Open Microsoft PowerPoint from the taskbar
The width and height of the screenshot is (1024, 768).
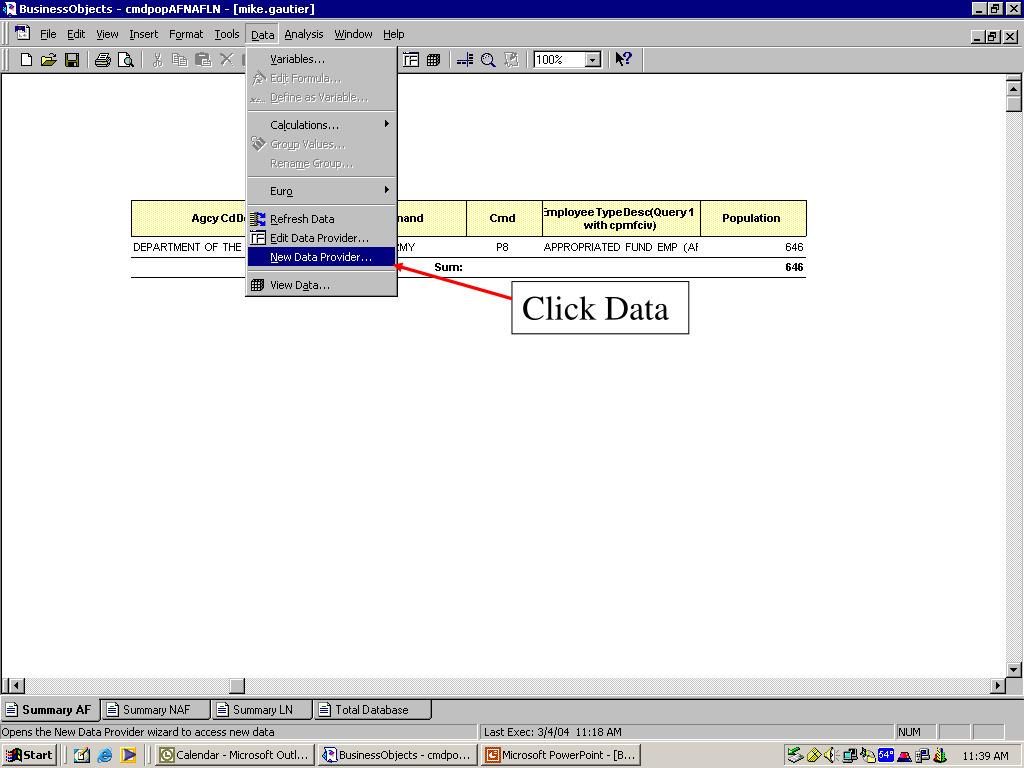click(560, 755)
